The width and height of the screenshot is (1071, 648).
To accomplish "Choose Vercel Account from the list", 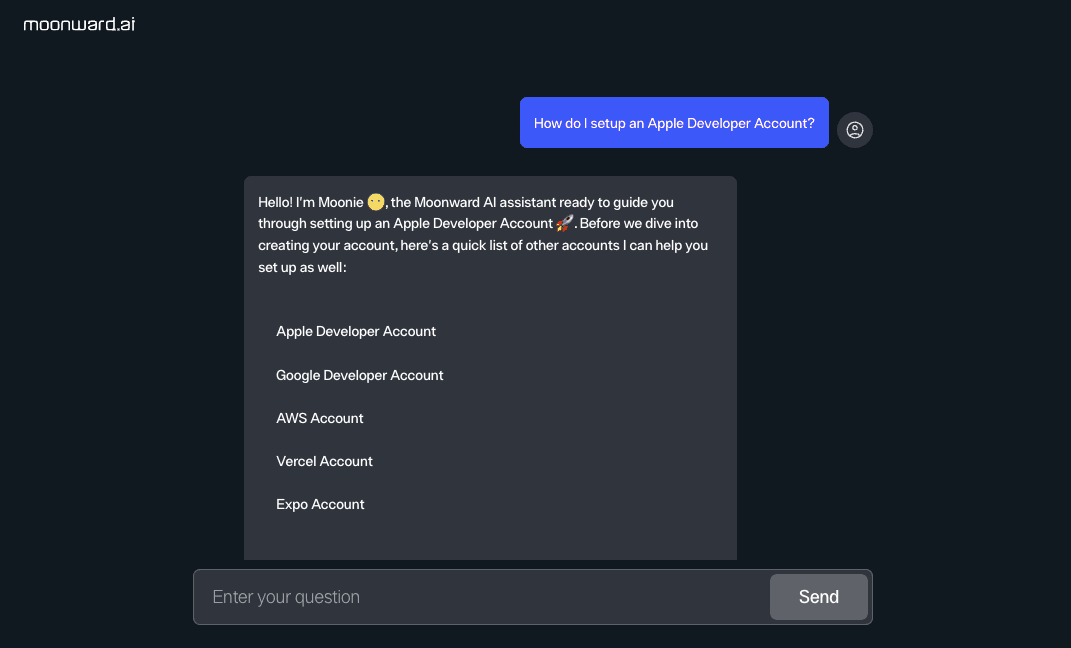I will [x=324, y=461].
